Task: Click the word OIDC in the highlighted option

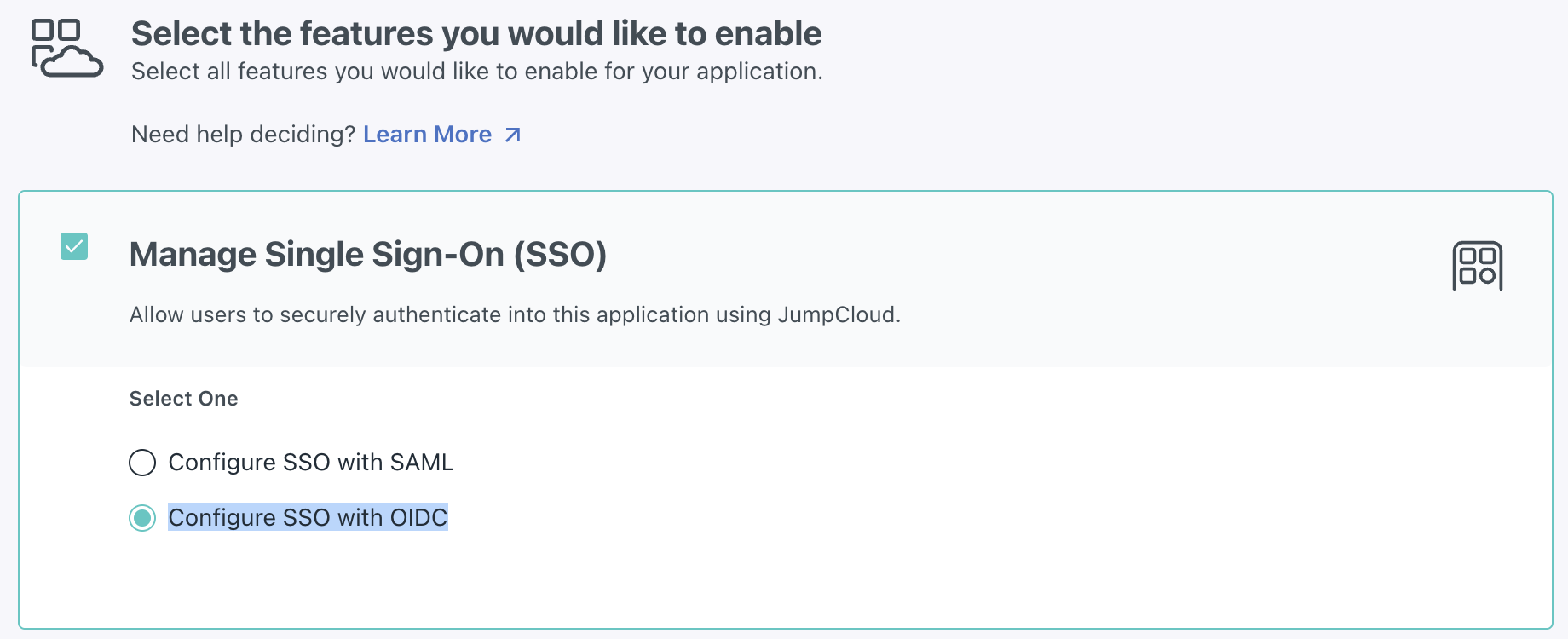Action: pyautogui.click(x=418, y=518)
